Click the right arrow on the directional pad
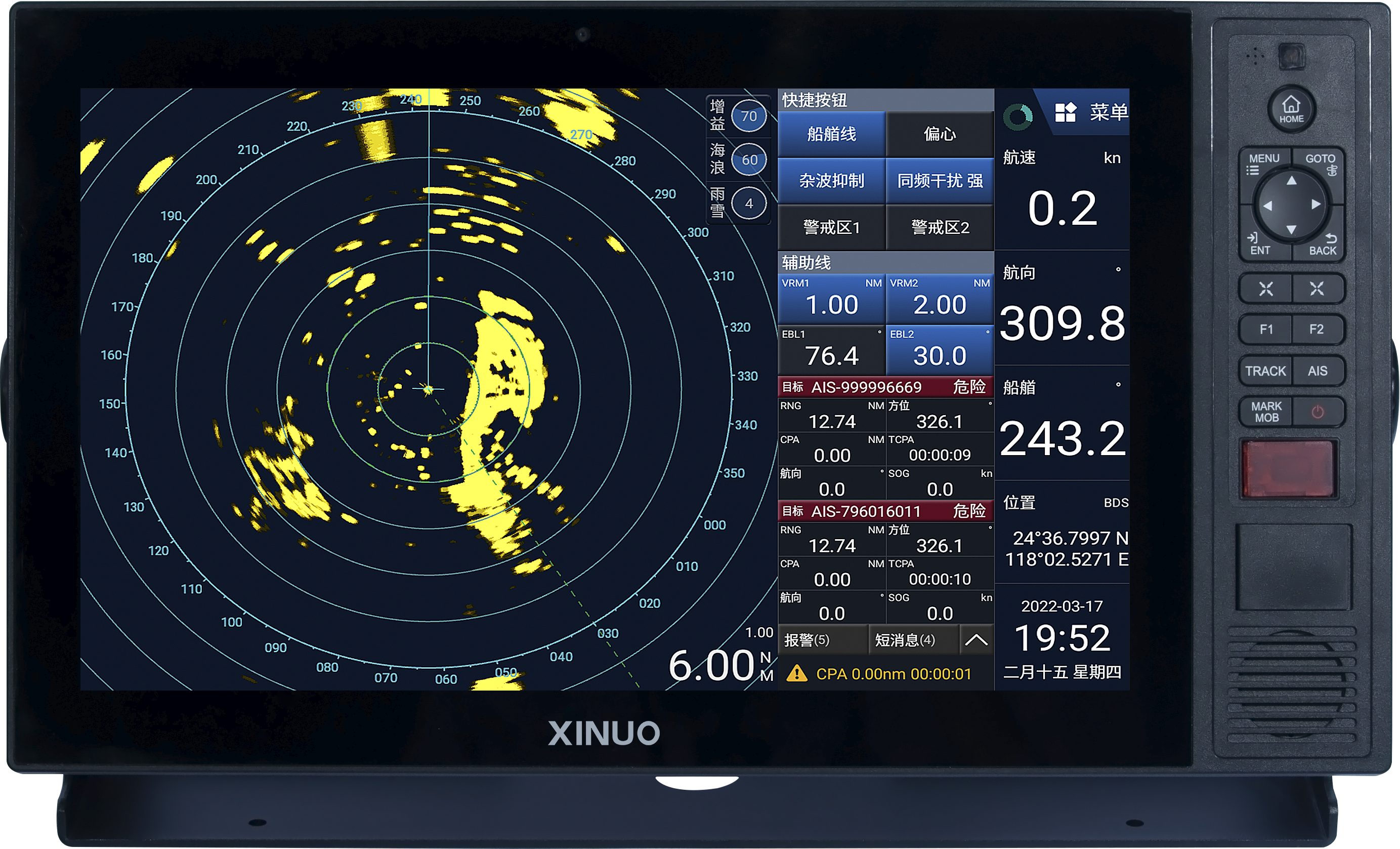This screenshot has height=849, width=1400. coord(1316,205)
